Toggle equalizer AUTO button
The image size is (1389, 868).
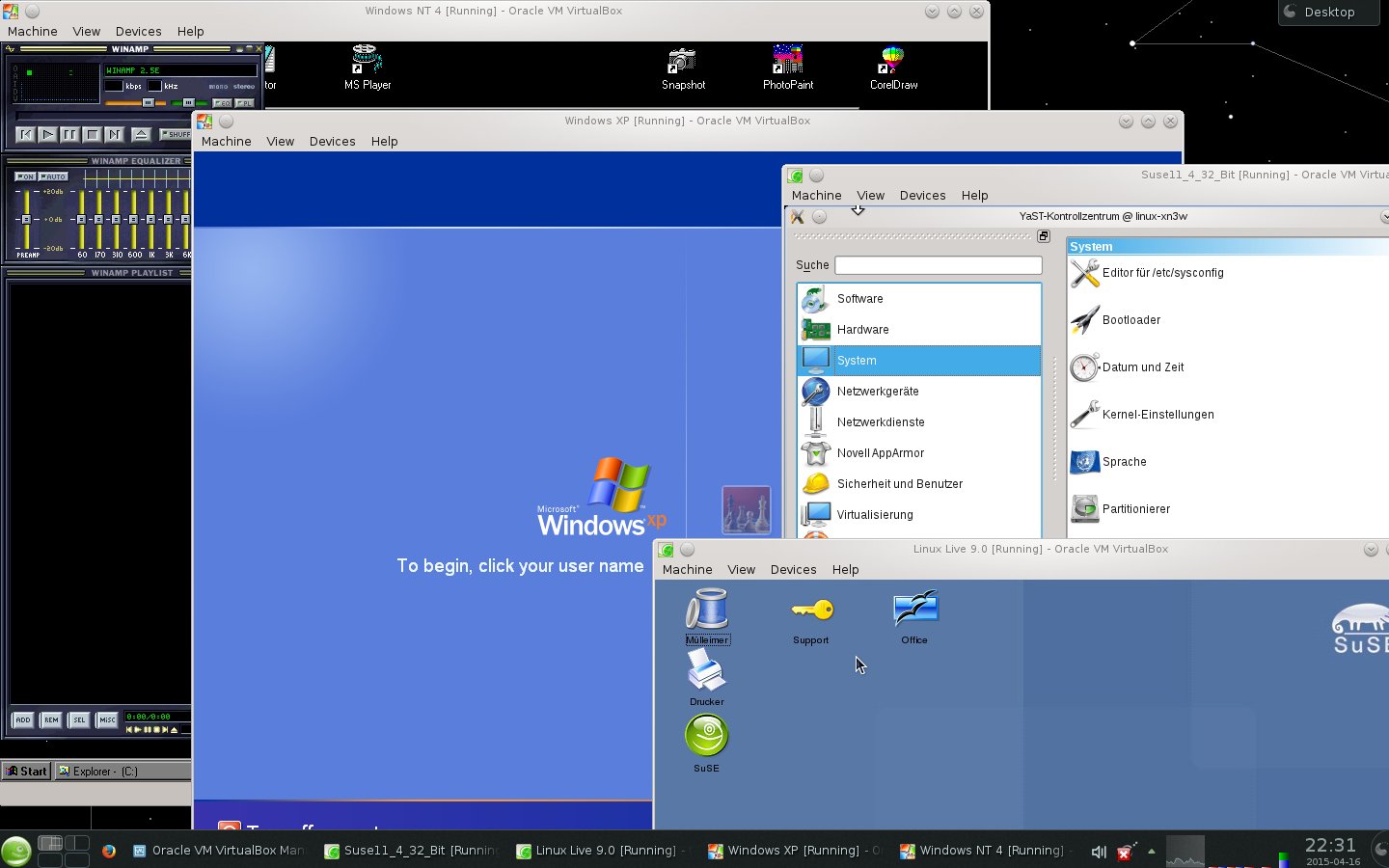[x=53, y=176]
